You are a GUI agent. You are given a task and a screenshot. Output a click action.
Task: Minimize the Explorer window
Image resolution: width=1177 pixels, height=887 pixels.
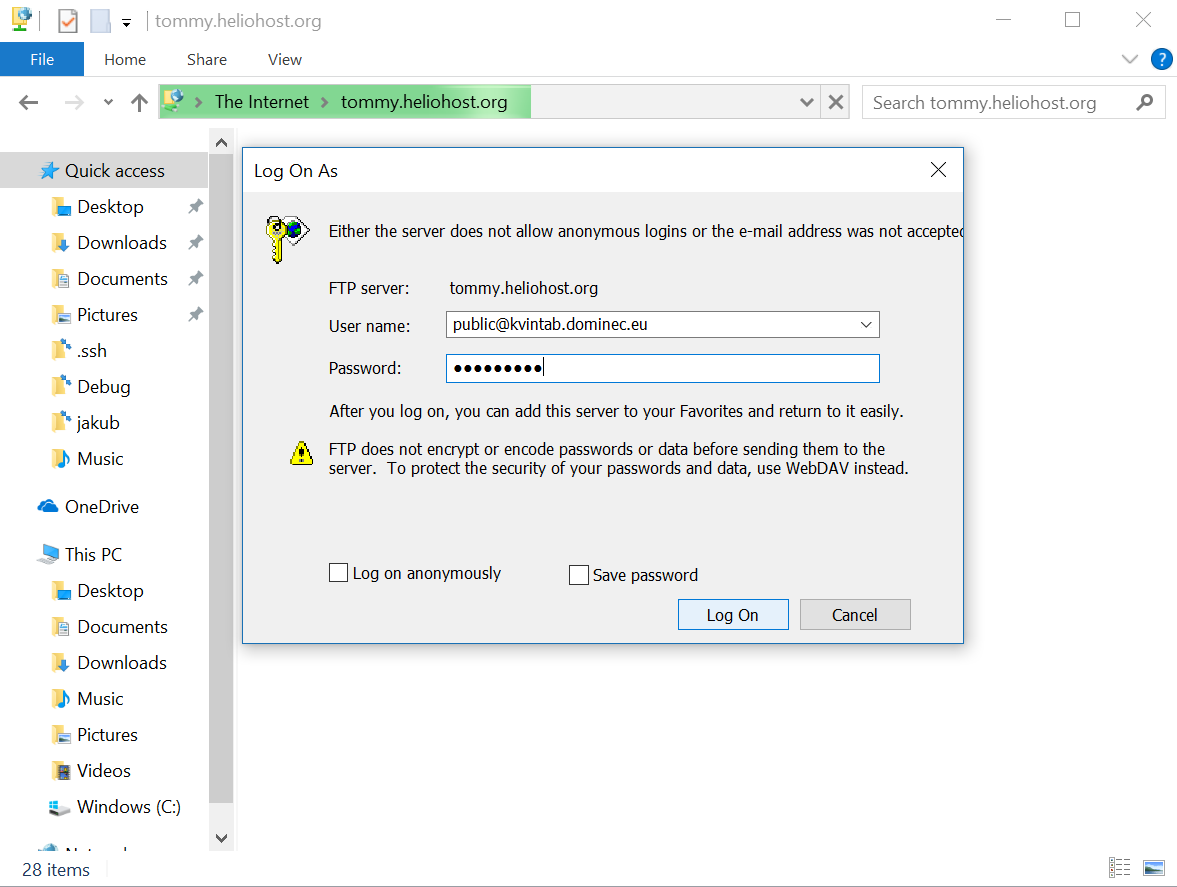(1004, 20)
